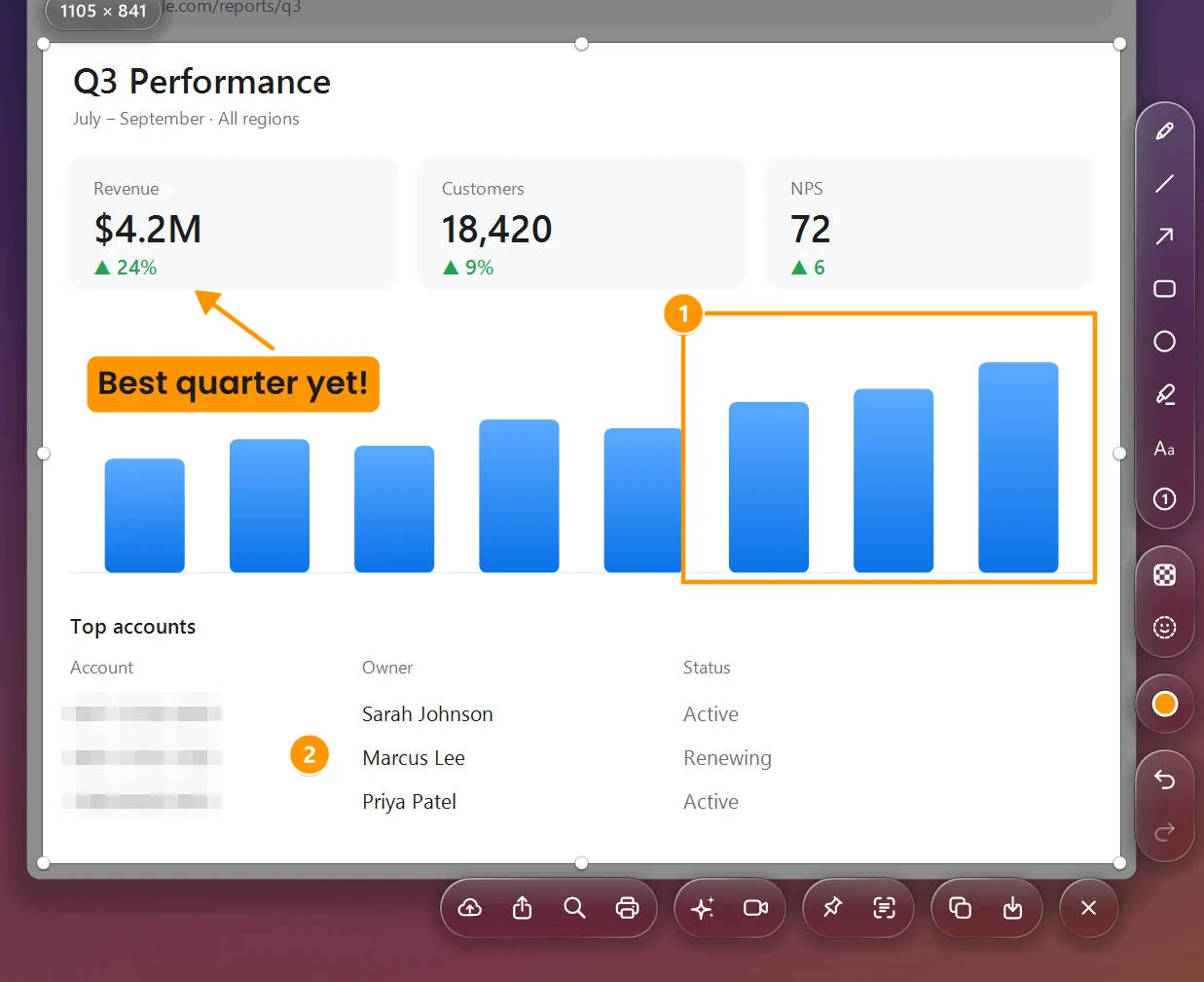Click the left-middle selection edge handle
1204x982 pixels.
point(43,454)
